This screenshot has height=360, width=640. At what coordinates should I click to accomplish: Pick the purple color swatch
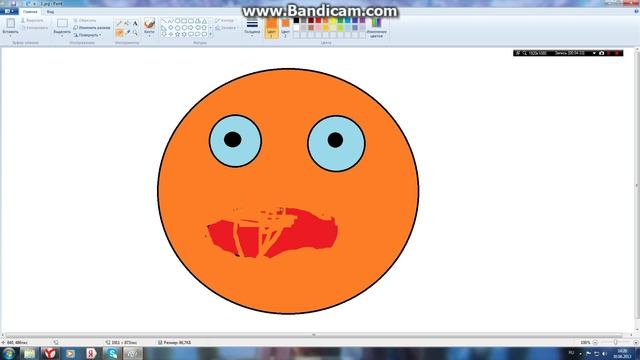pyautogui.click(x=362, y=20)
